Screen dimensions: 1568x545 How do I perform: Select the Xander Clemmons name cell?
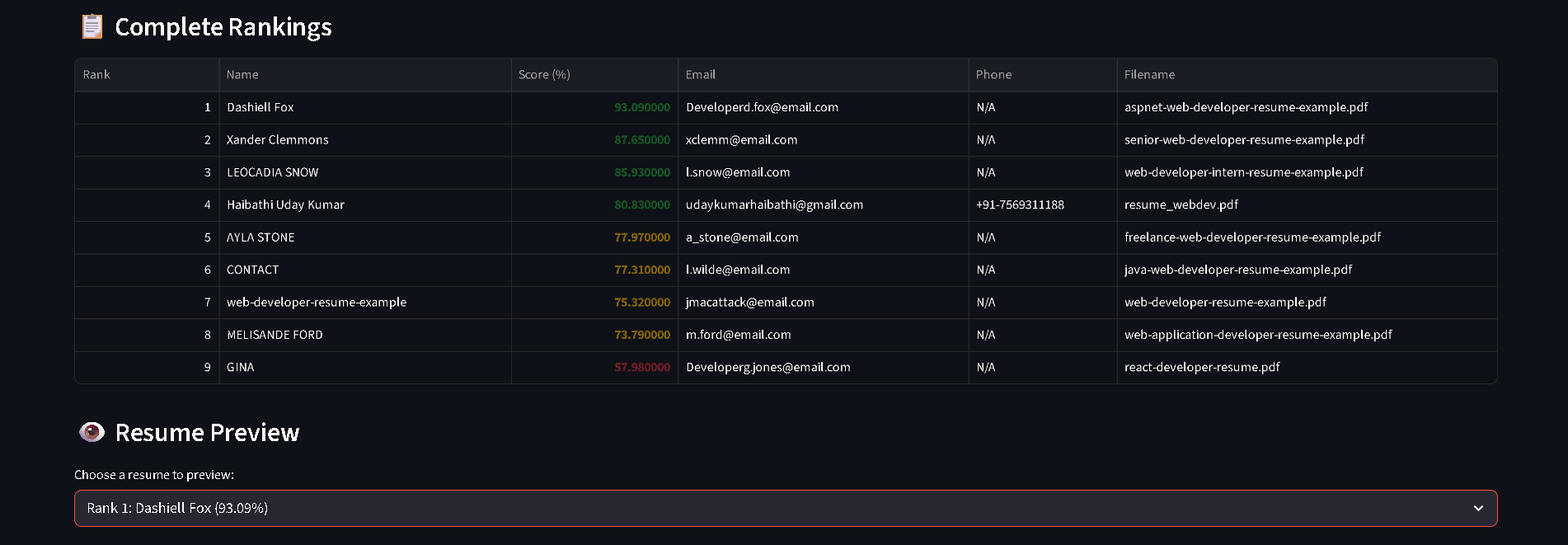[365, 140]
